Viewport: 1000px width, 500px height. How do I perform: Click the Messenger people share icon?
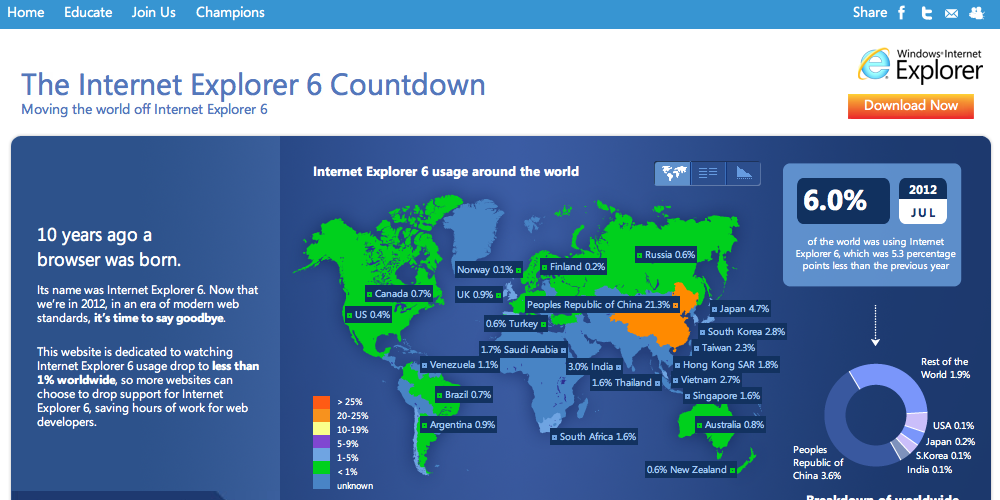(976, 13)
